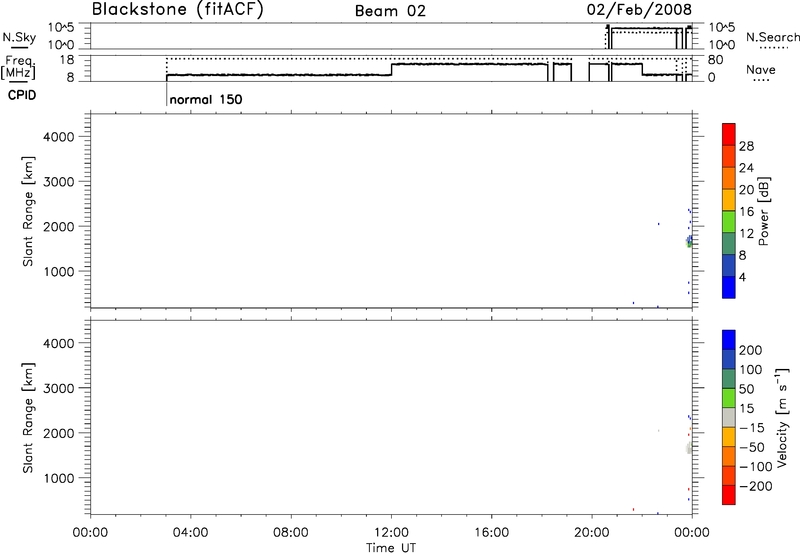
Task: Click the "16:00" time tick label
Action: pyautogui.click(x=491, y=533)
